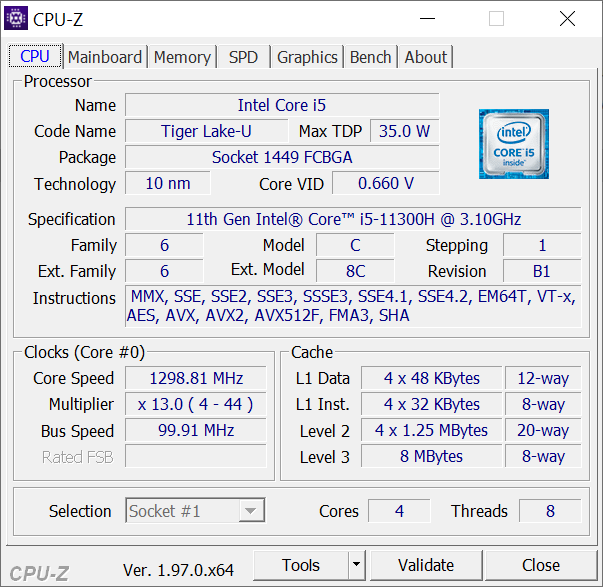603x587 pixels.
Task: Click the Stepping value 1
Action: (542, 245)
